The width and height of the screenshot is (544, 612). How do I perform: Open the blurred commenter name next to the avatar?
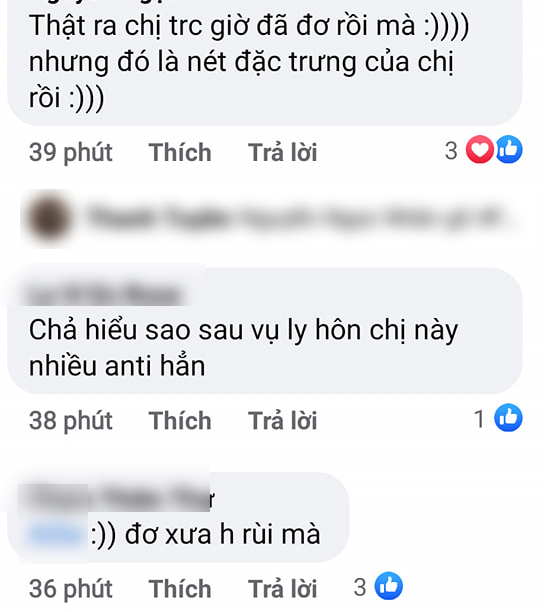[295, 217]
